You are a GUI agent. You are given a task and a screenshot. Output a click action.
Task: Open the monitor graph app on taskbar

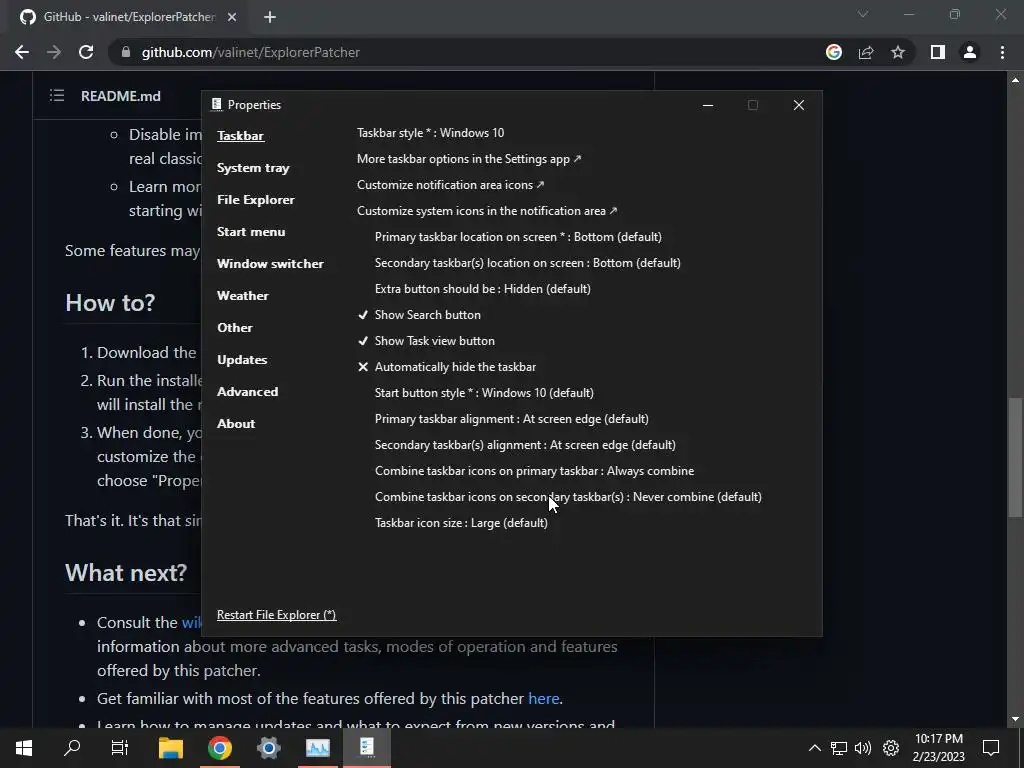[x=317, y=748]
